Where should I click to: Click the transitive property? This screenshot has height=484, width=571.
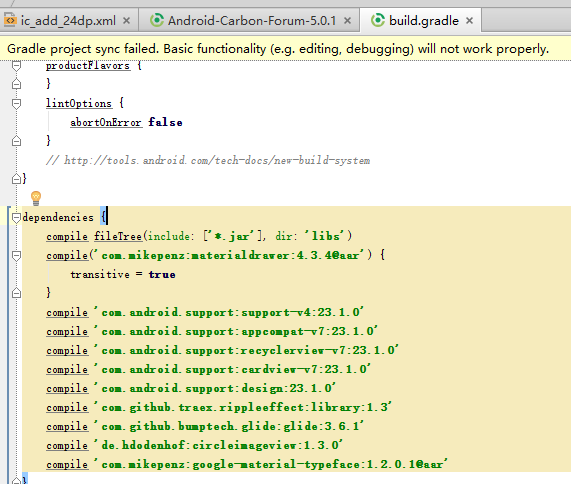pyautogui.click(x=100, y=274)
